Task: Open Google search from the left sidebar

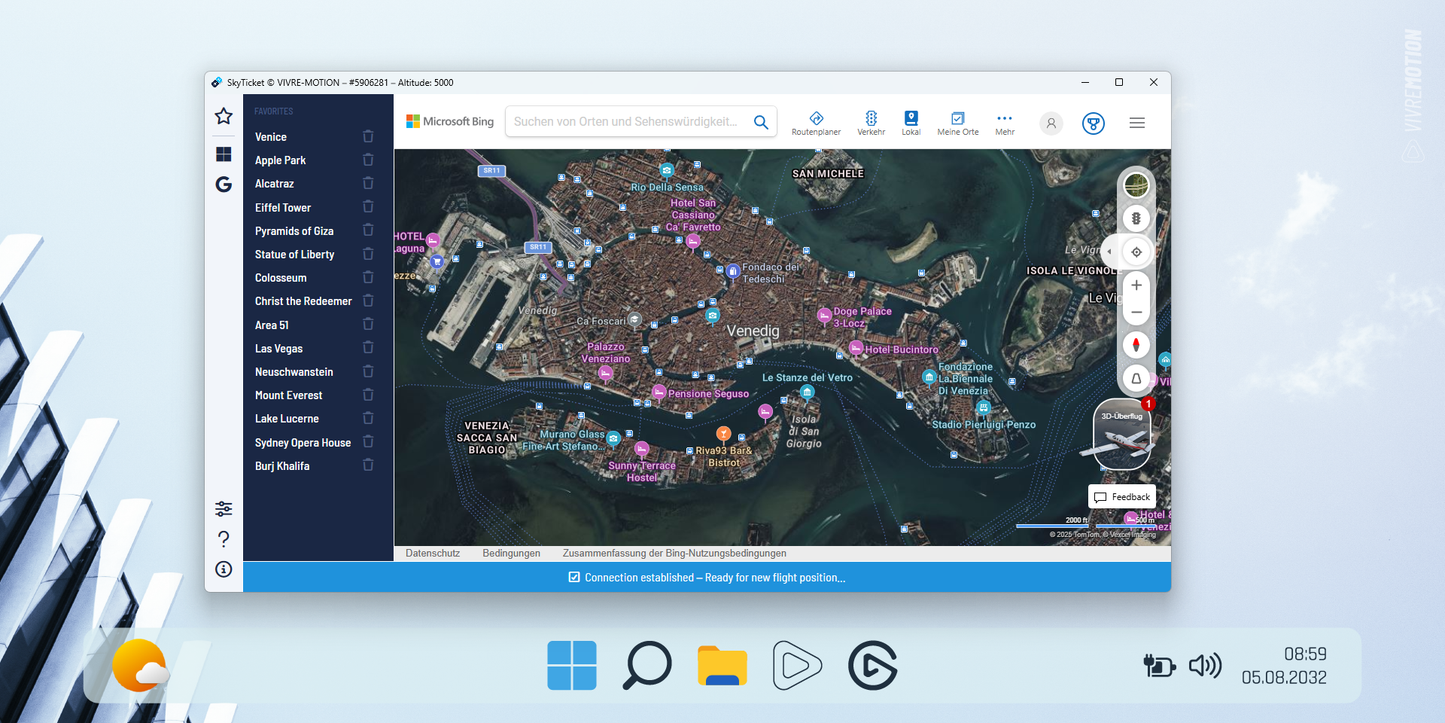Action: (x=223, y=184)
